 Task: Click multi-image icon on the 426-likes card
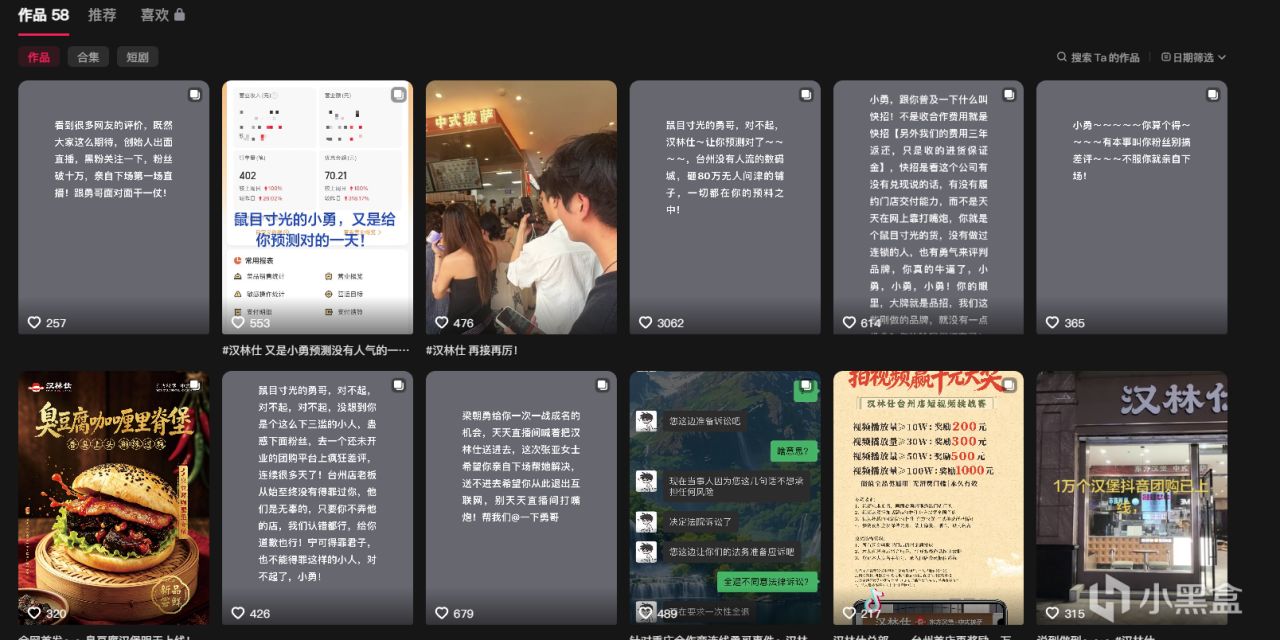pyautogui.click(x=398, y=385)
